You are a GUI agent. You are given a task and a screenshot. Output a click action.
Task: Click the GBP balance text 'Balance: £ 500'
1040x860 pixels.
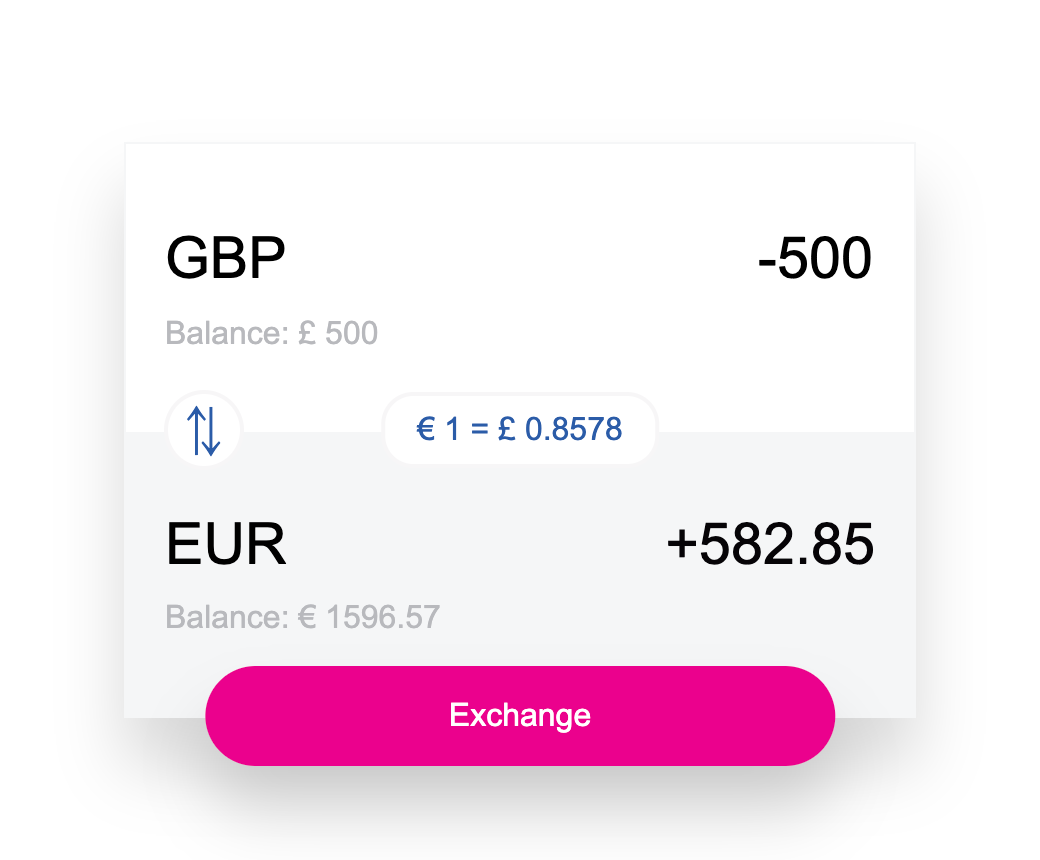coord(271,333)
